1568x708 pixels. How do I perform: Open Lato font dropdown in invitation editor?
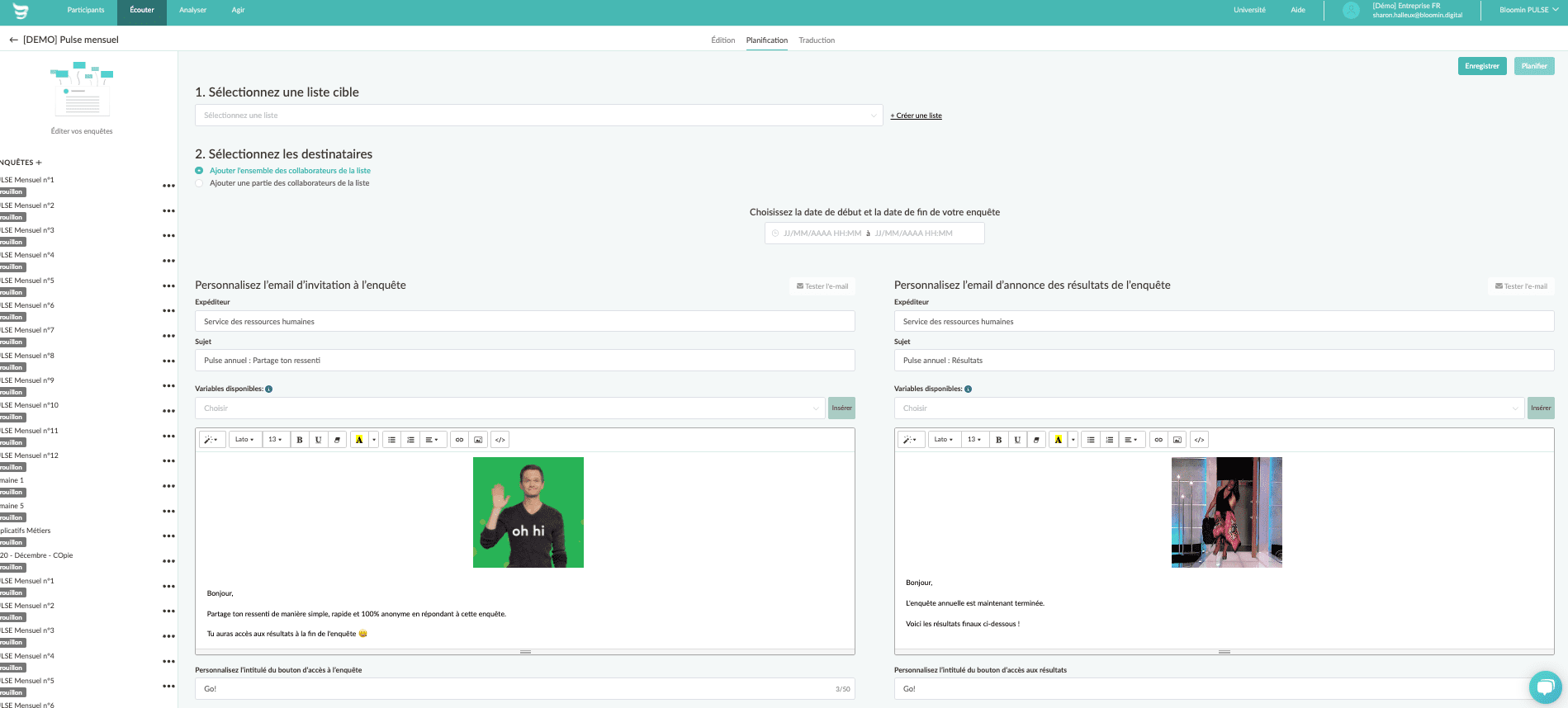pos(244,440)
